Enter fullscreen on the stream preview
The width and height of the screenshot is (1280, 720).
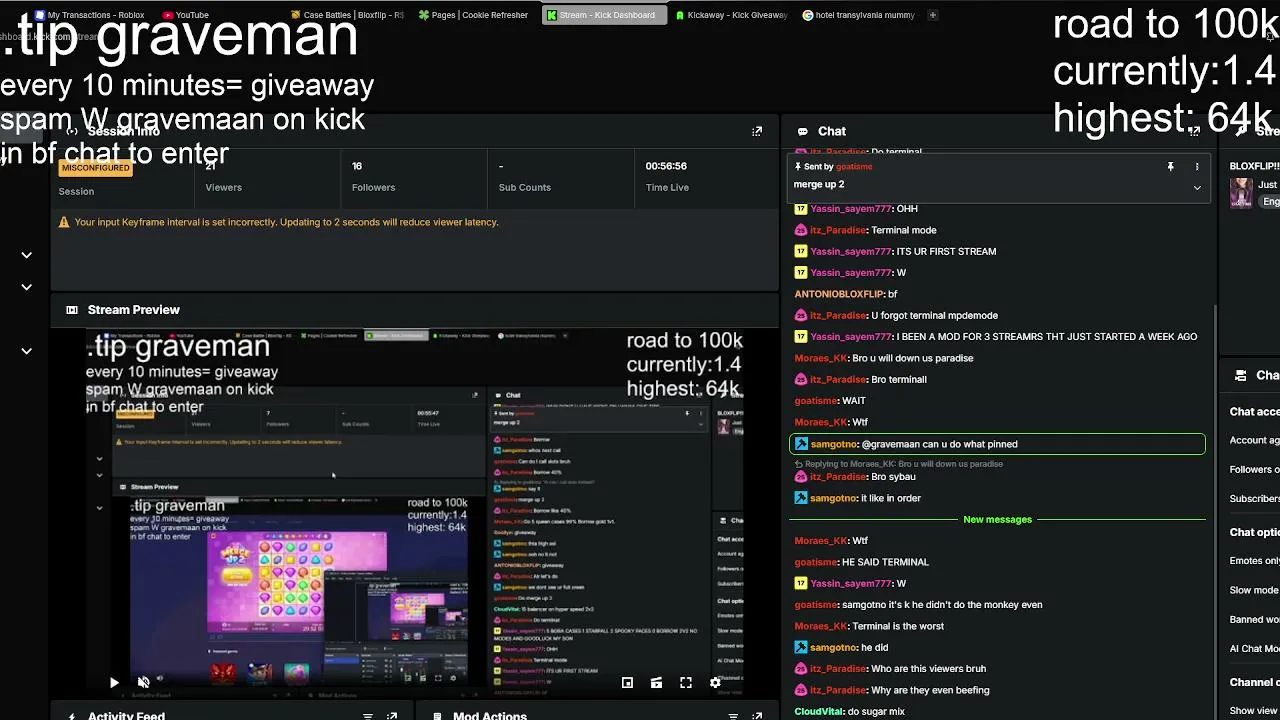686,683
